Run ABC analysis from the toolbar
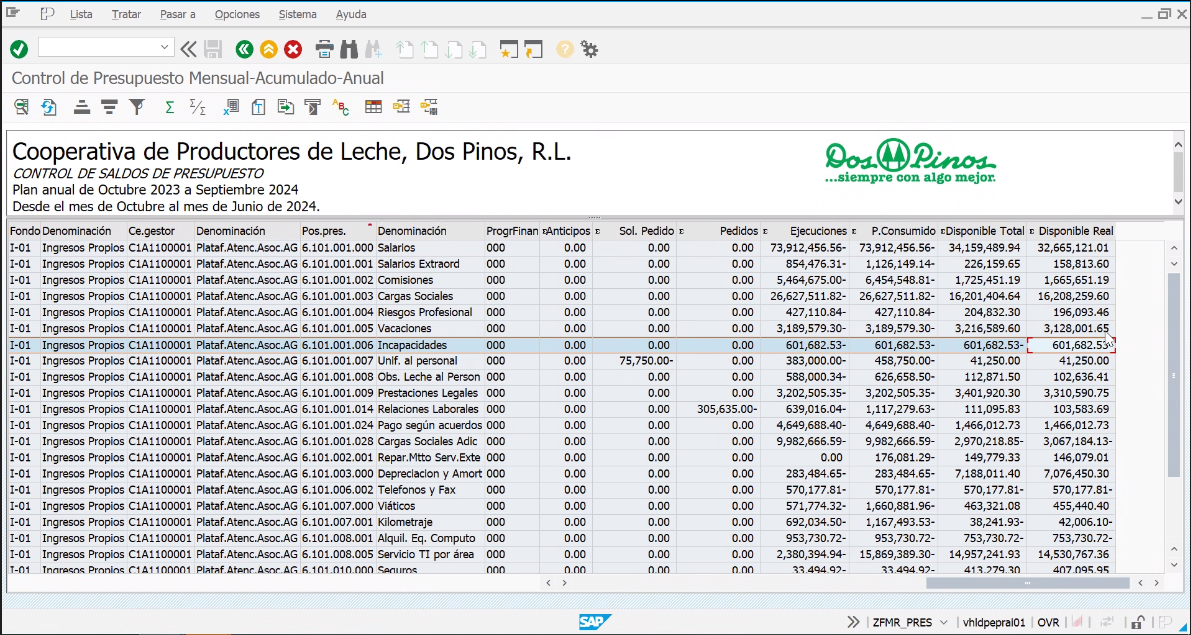Viewport: 1191px width, 635px height. click(x=340, y=107)
